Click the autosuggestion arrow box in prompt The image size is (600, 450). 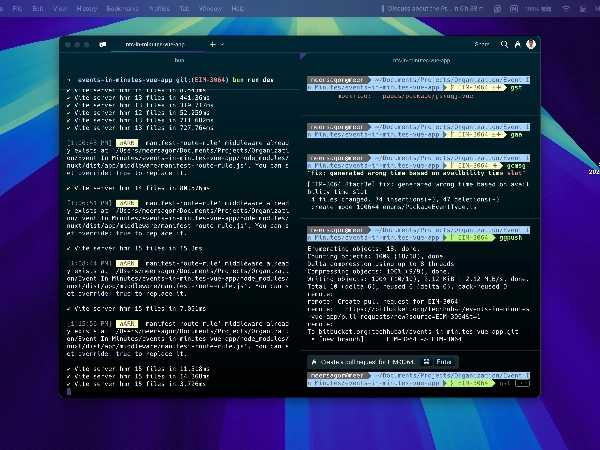[x=522, y=383]
